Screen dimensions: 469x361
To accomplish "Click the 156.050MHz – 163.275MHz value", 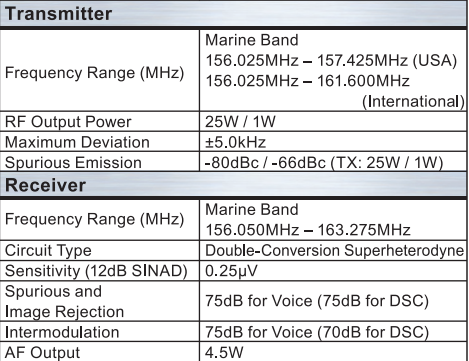I will (308, 230).
